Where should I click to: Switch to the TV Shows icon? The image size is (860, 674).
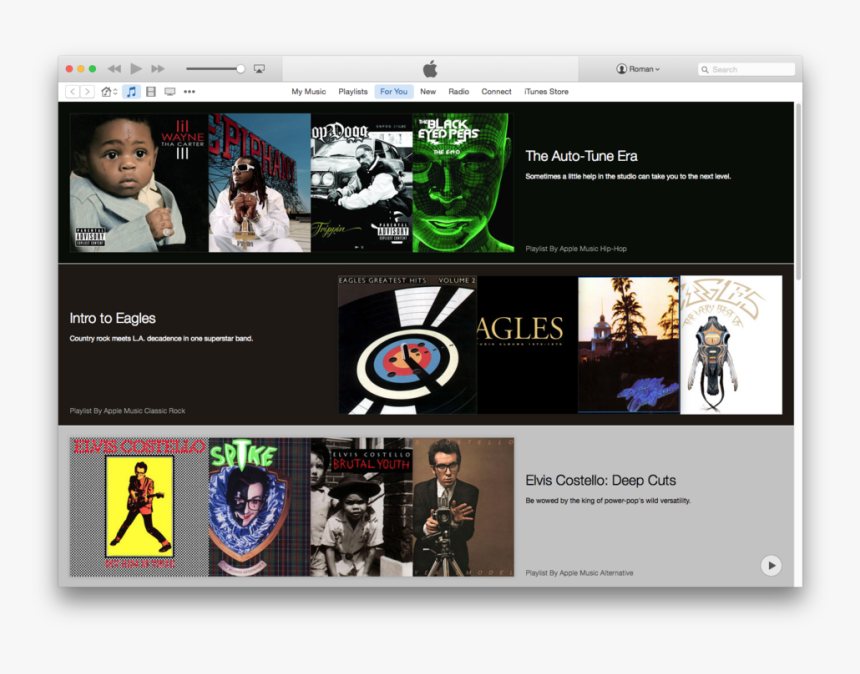click(170, 92)
